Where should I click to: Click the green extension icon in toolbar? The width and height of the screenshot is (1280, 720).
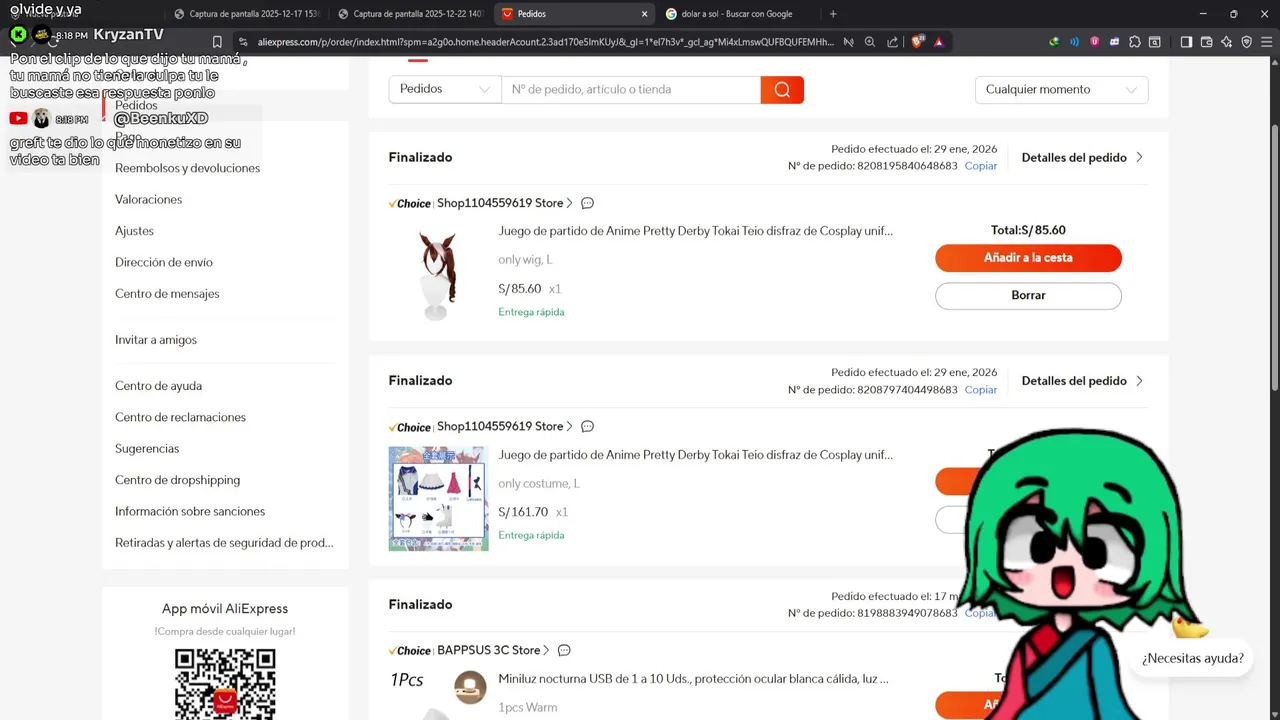pos(1054,42)
